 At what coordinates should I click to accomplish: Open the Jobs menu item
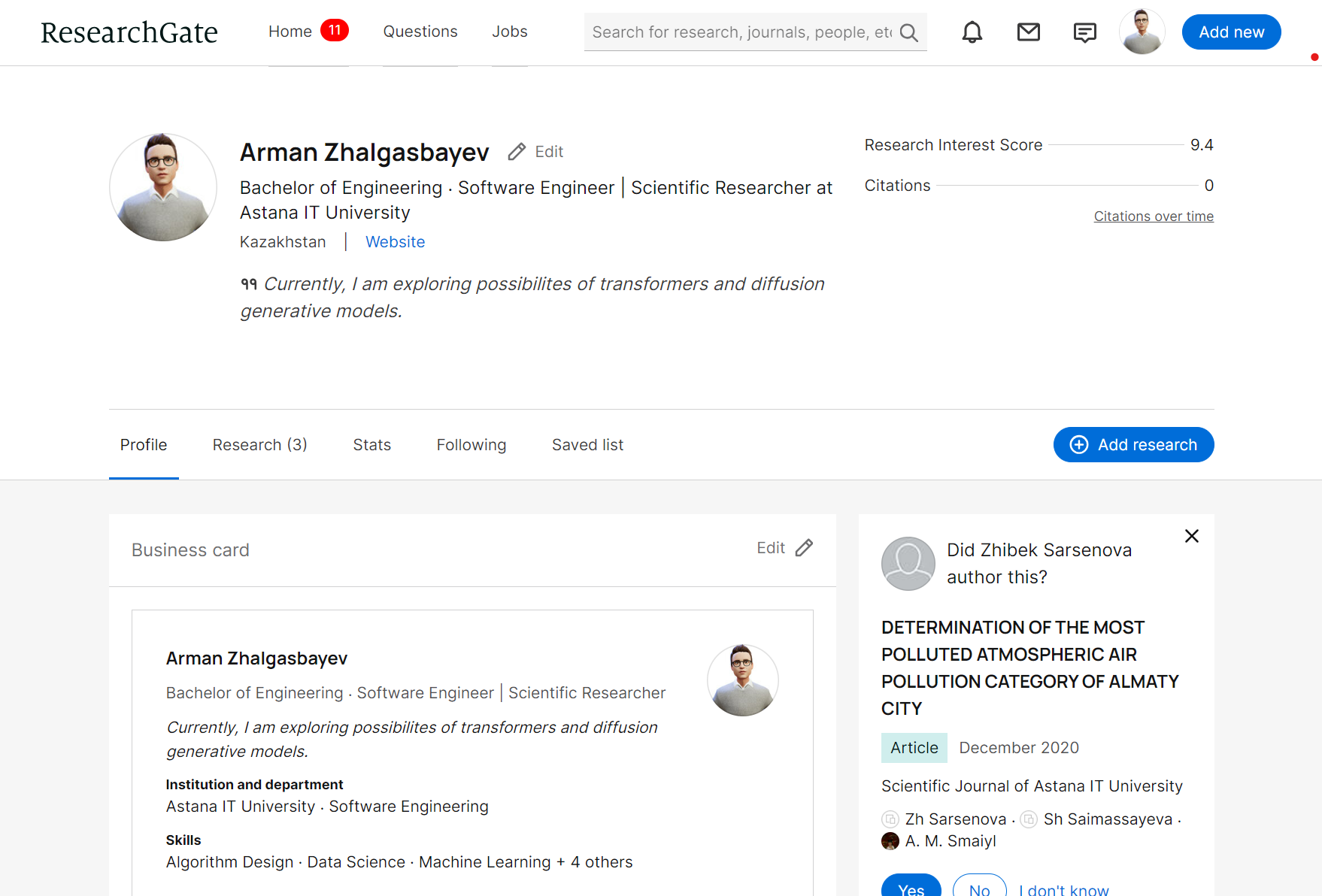(510, 32)
